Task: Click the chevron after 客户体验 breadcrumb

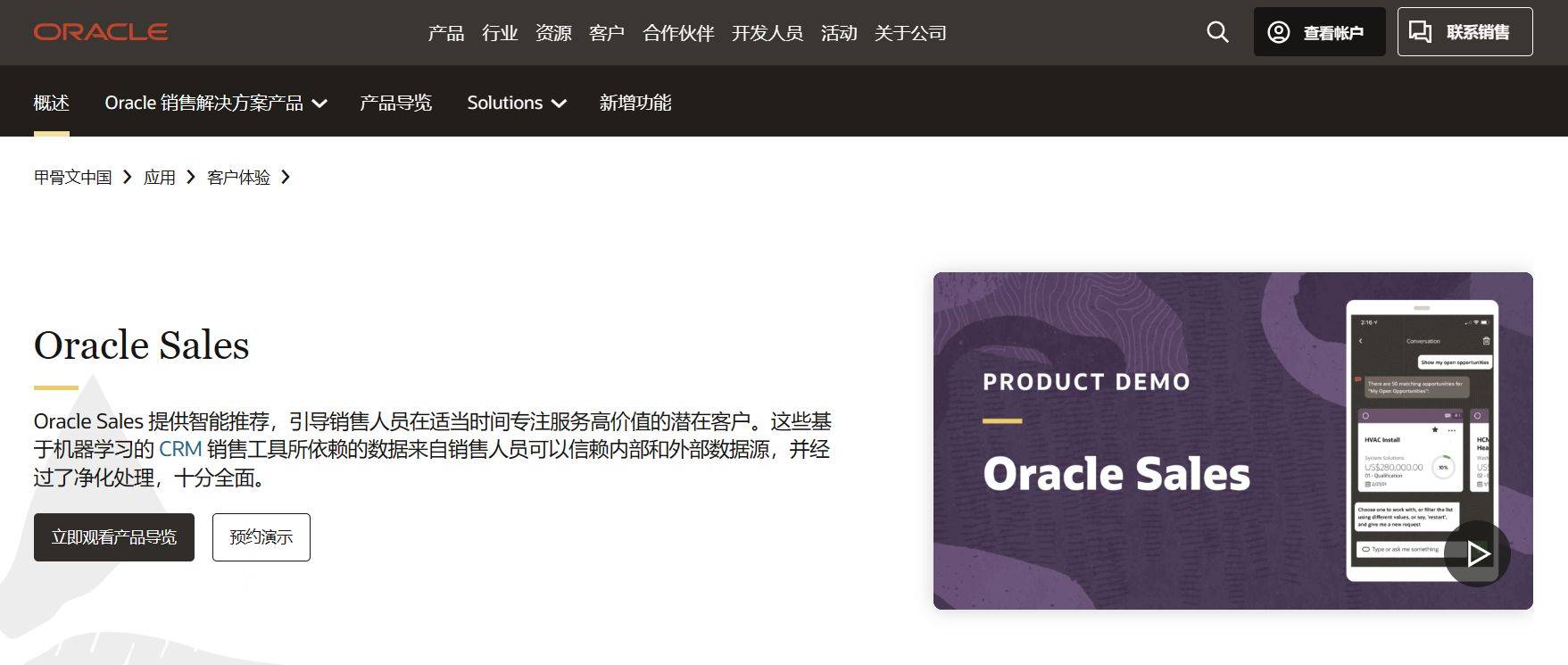Action: pos(286,177)
